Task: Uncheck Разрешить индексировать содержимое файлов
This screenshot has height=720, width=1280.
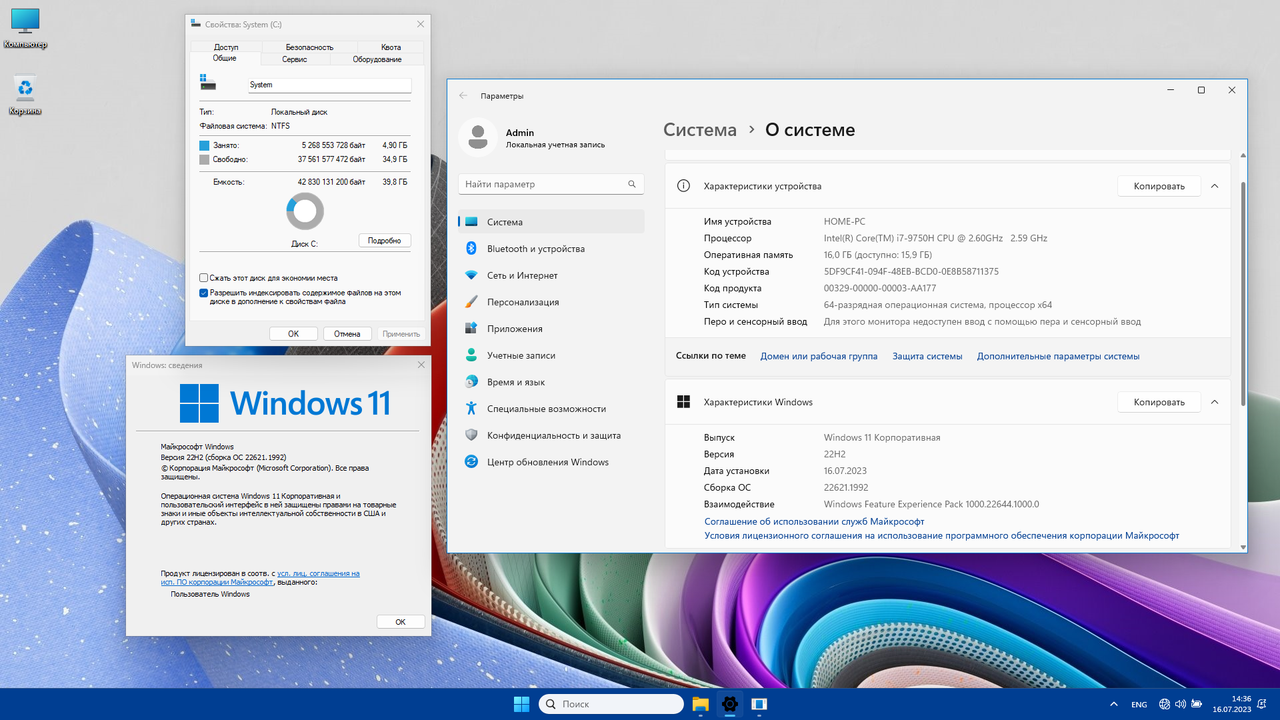Action: 204,293
